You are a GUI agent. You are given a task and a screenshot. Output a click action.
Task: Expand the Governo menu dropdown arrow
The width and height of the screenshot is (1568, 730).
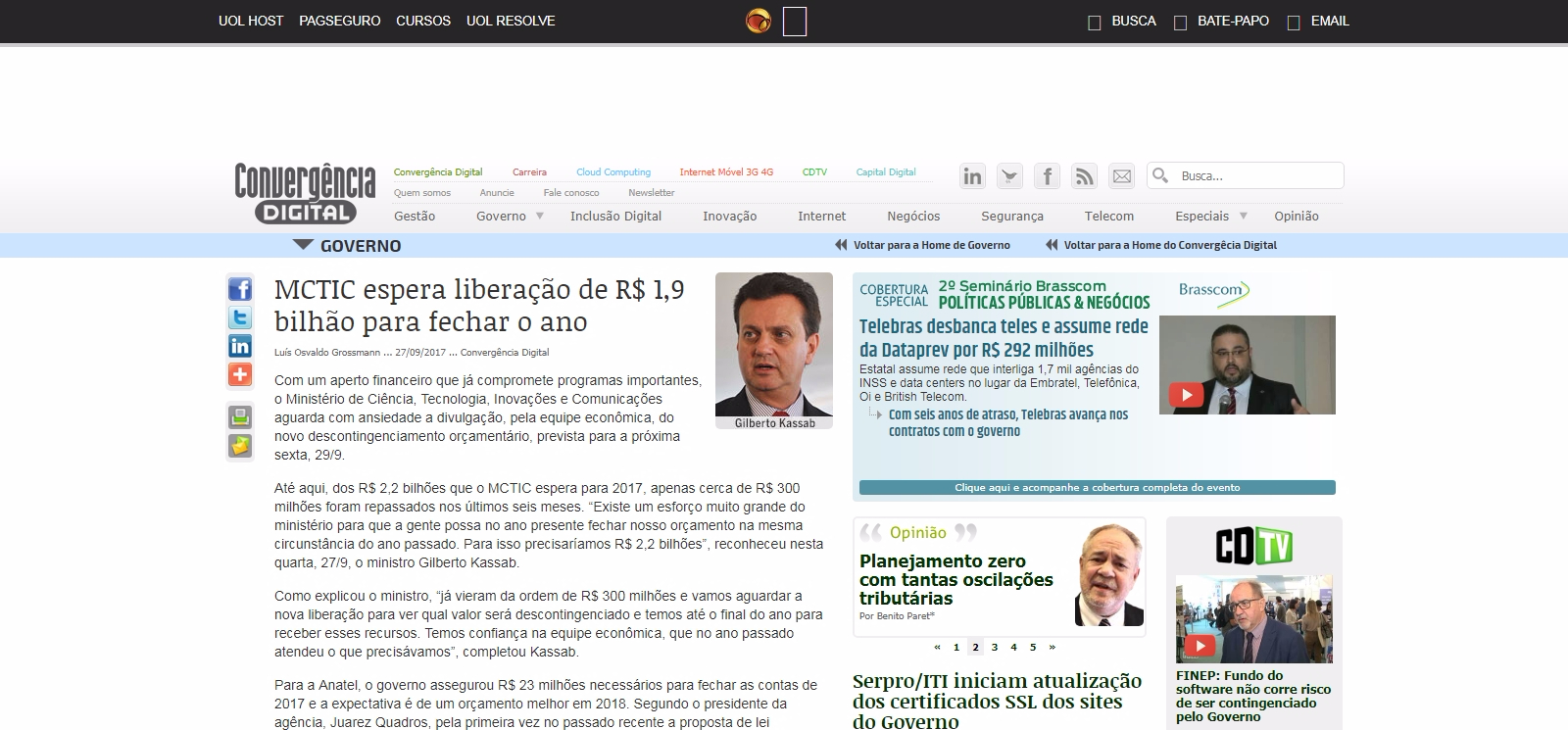tap(539, 216)
